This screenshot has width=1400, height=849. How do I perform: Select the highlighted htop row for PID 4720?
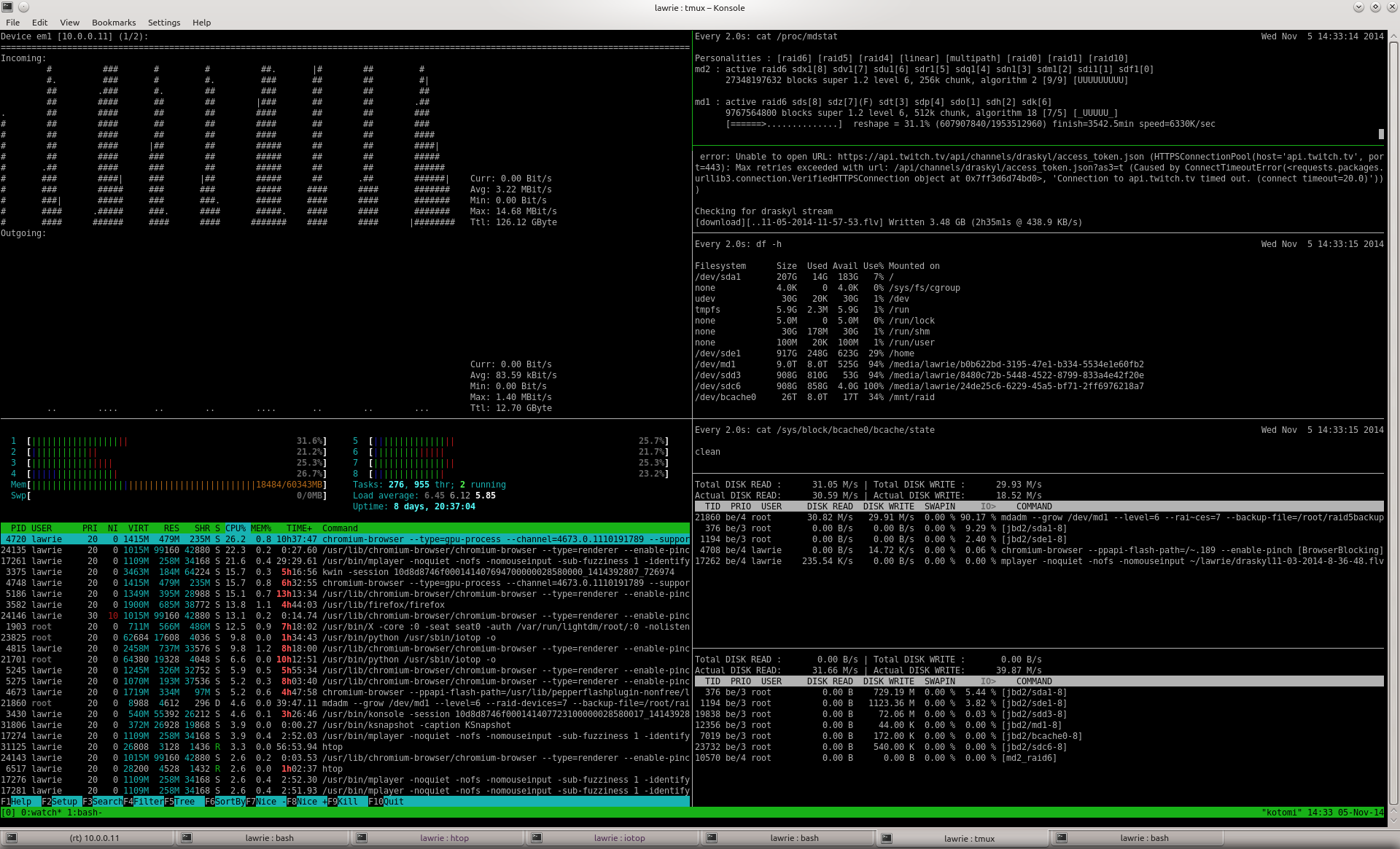point(345,539)
